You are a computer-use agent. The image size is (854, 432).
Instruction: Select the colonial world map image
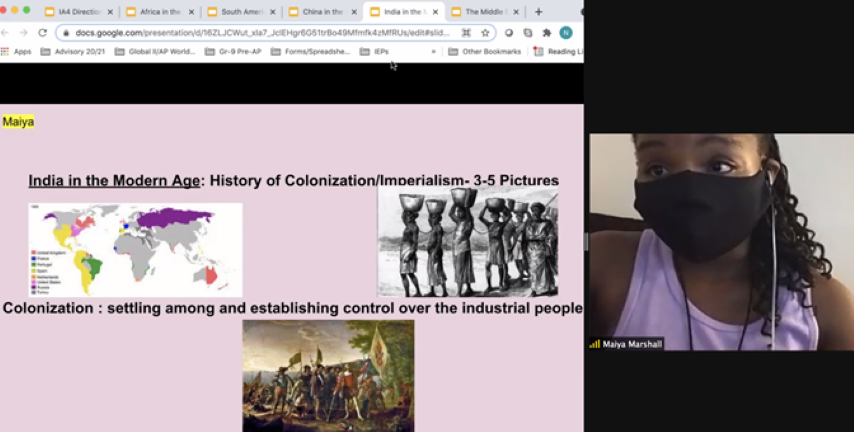pyautogui.click(x=135, y=250)
